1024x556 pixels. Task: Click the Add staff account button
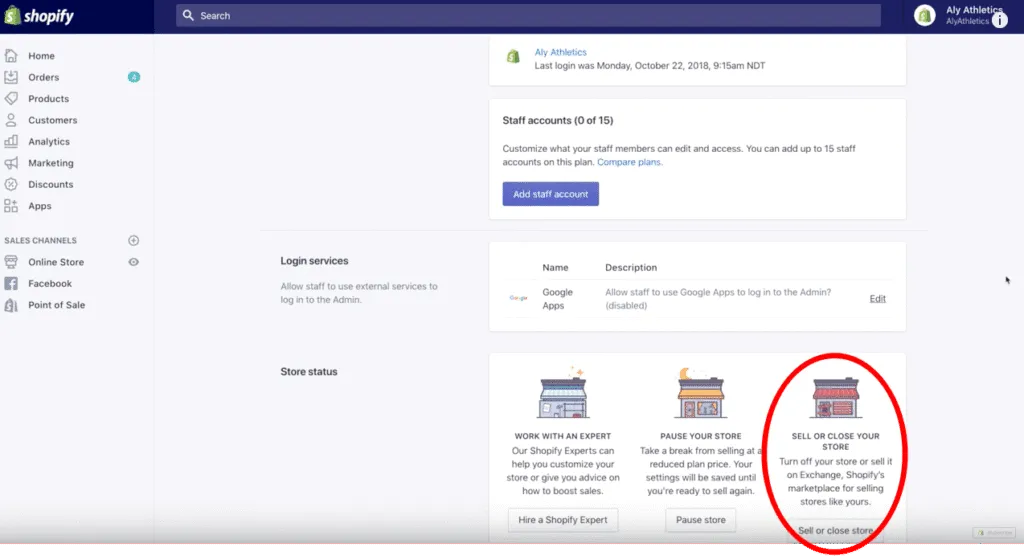click(x=550, y=194)
